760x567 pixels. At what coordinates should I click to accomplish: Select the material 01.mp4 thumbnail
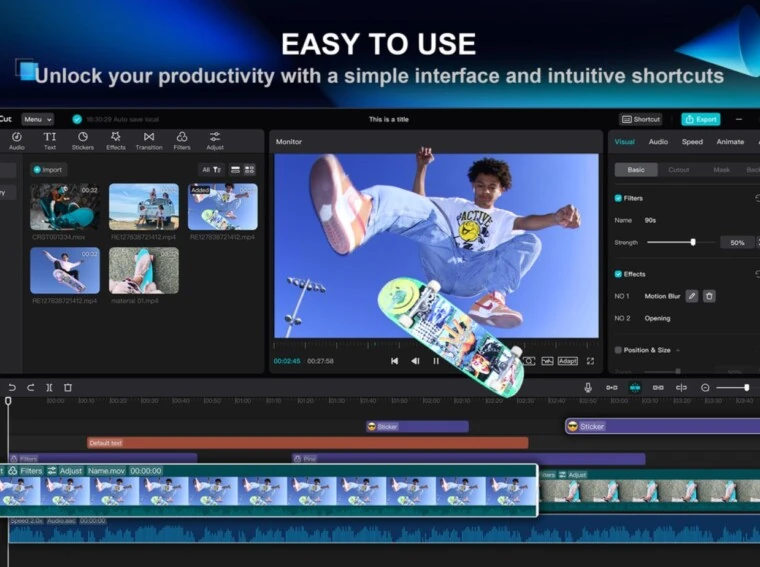click(144, 271)
